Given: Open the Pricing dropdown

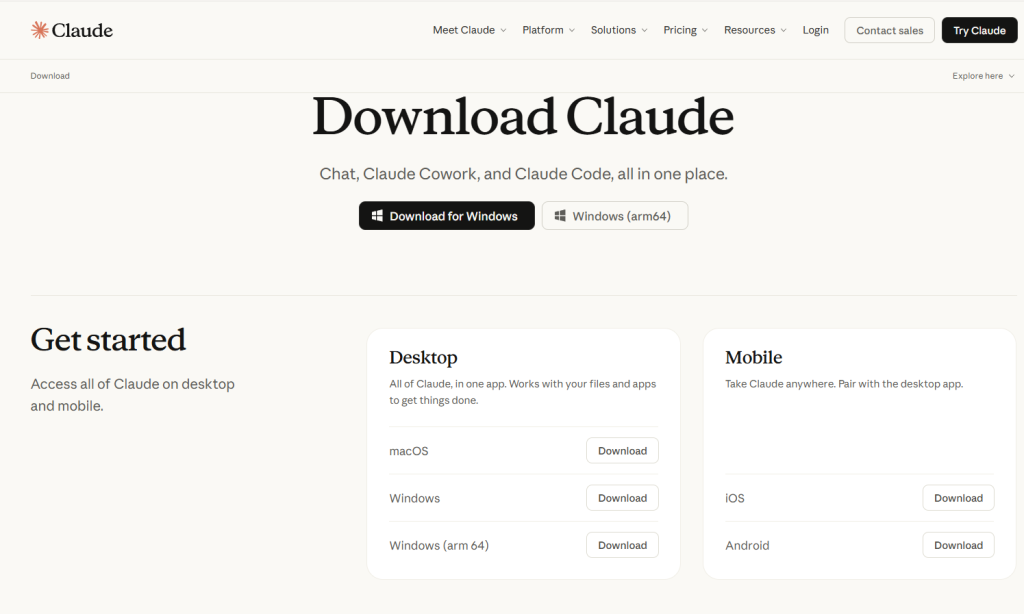Looking at the screenshot, I should click(685, 30).
